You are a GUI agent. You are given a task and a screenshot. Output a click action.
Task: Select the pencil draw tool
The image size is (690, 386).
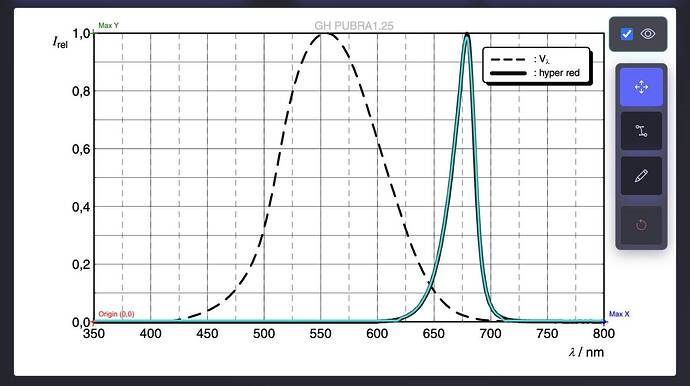pos(641,176)
